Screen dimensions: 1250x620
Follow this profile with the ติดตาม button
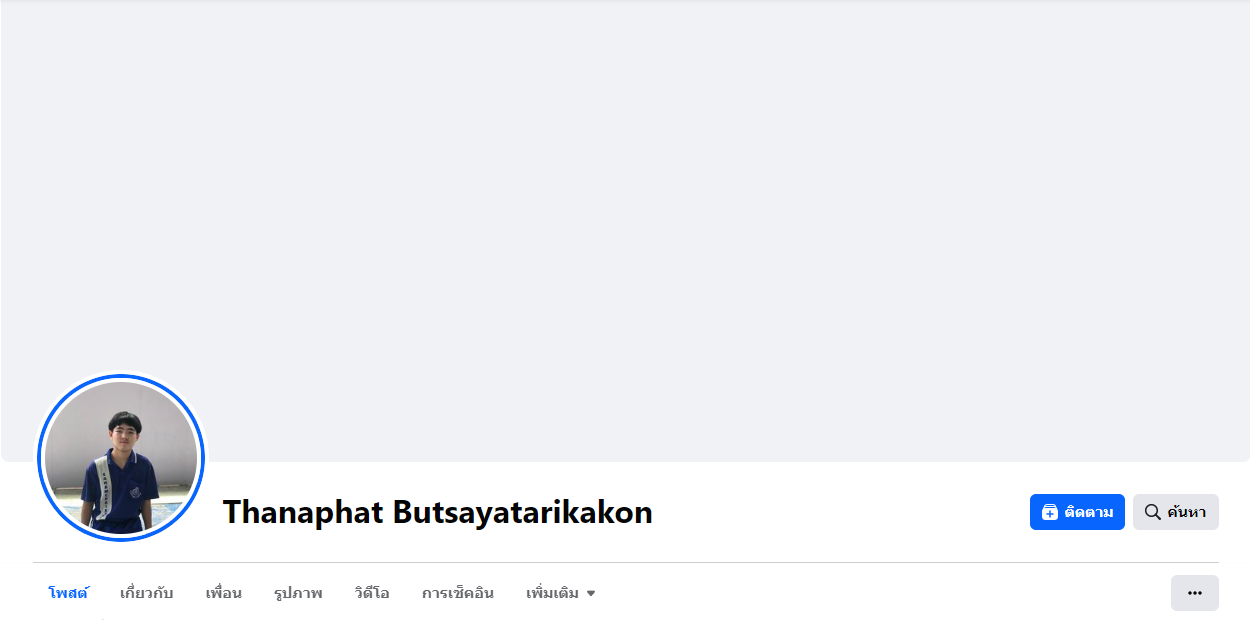click(x=1077, y=512)
